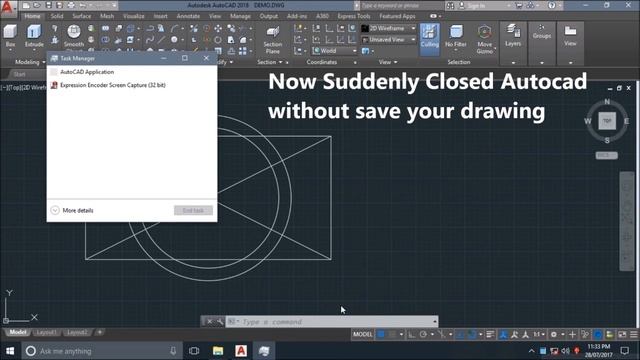
Task: Click the Save quick access icon
Action: pos(49,5)
